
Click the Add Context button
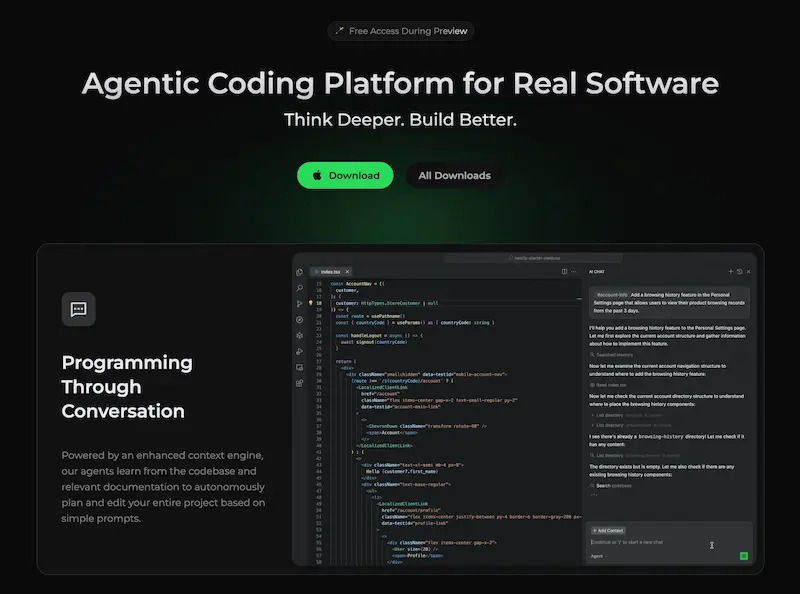(x=608, y=531)
